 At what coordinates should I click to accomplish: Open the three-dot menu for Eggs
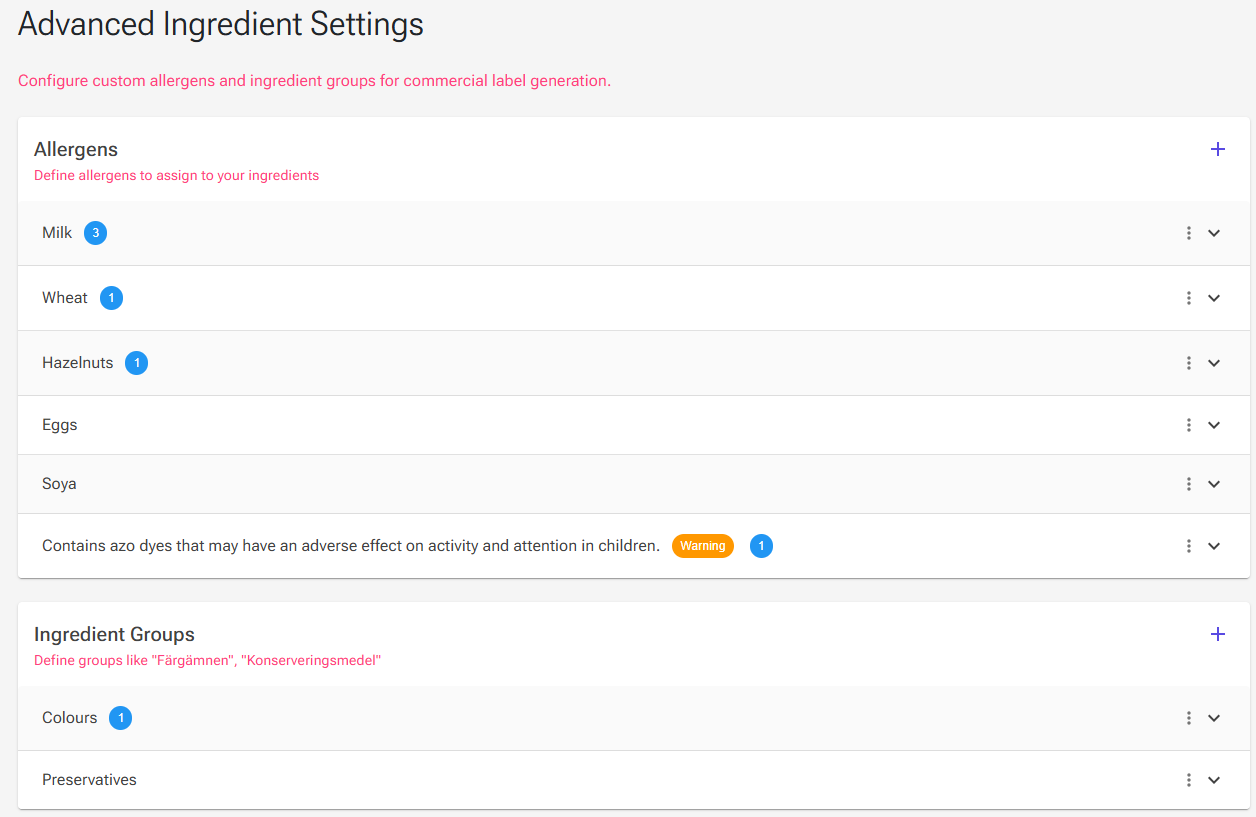pos(1188,425)
